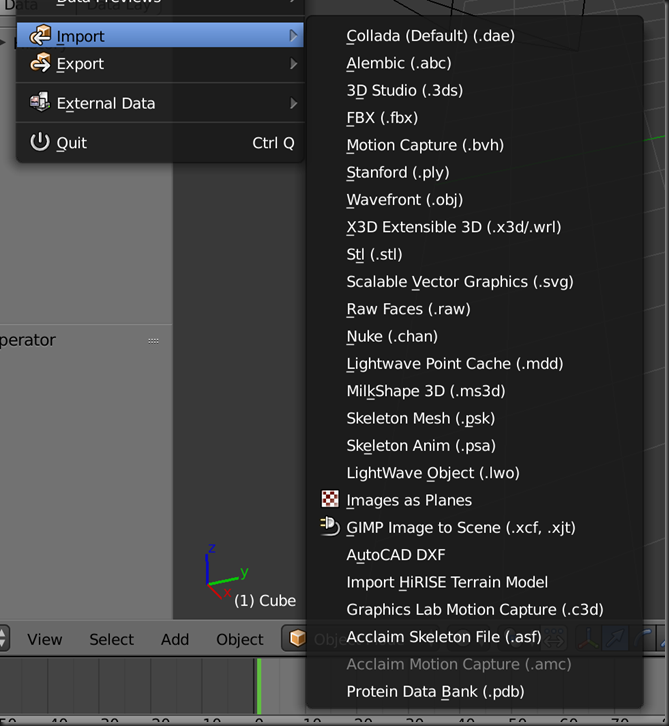
Task: Click the XYZ axis orientation gizmo
Action: pyautogui.click(x=226, y=571)
